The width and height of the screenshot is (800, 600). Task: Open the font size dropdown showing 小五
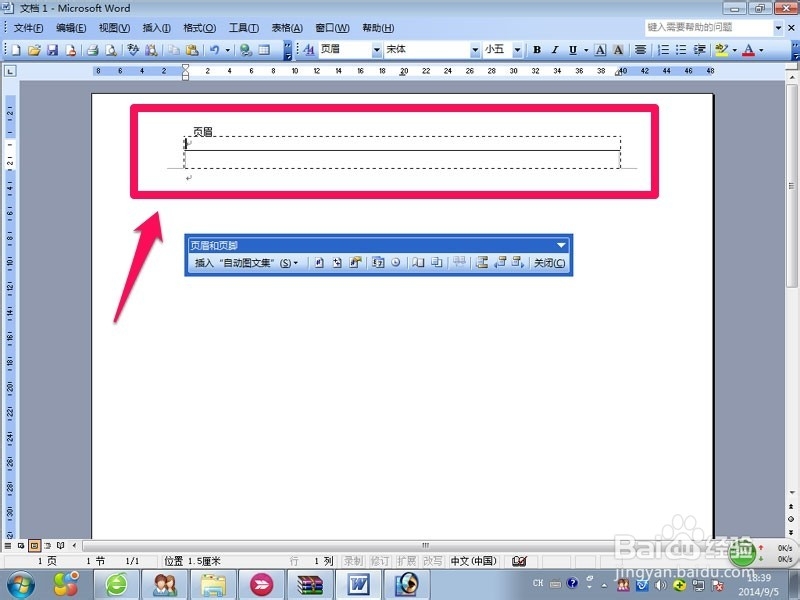click(517, 50)
